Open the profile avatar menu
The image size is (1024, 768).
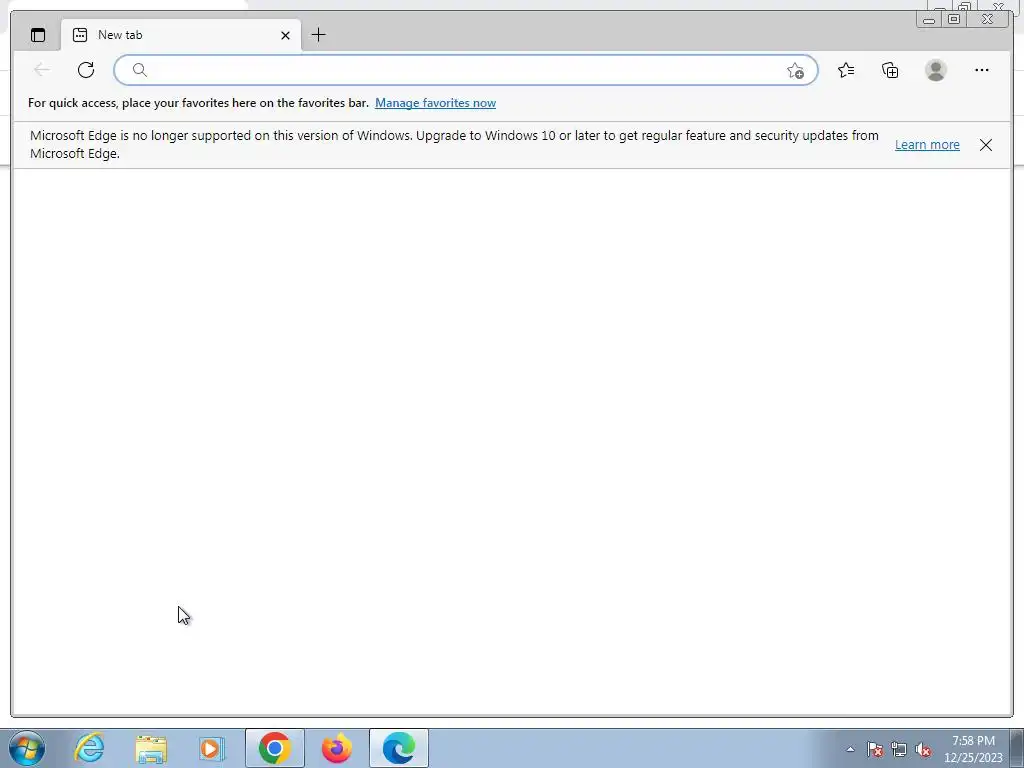point(936,70)
